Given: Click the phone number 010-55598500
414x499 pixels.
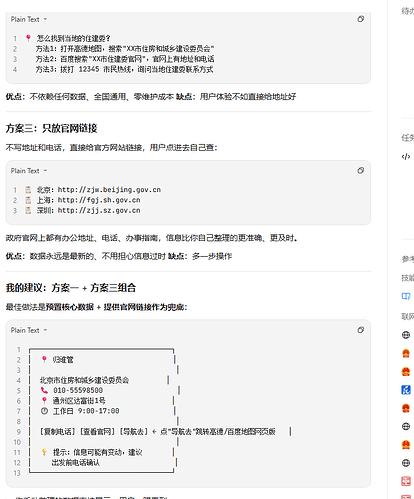Looking at the screenshot, I should [x=78, y=390].
